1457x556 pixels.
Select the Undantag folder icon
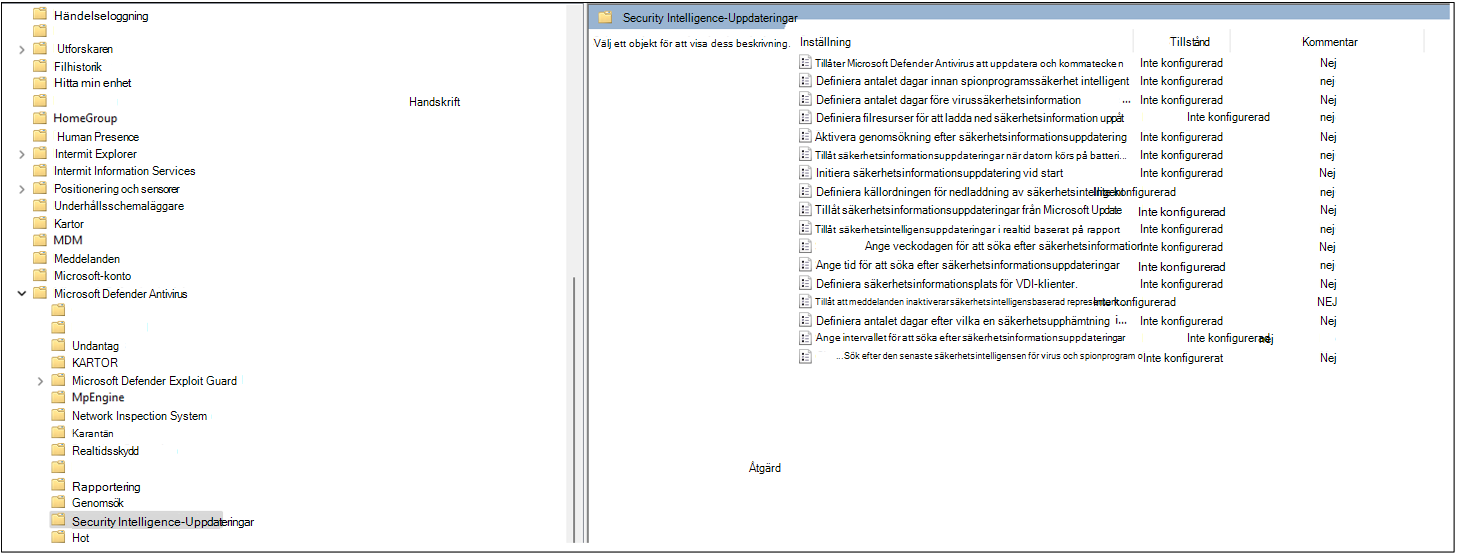click(x=58, y=345)
